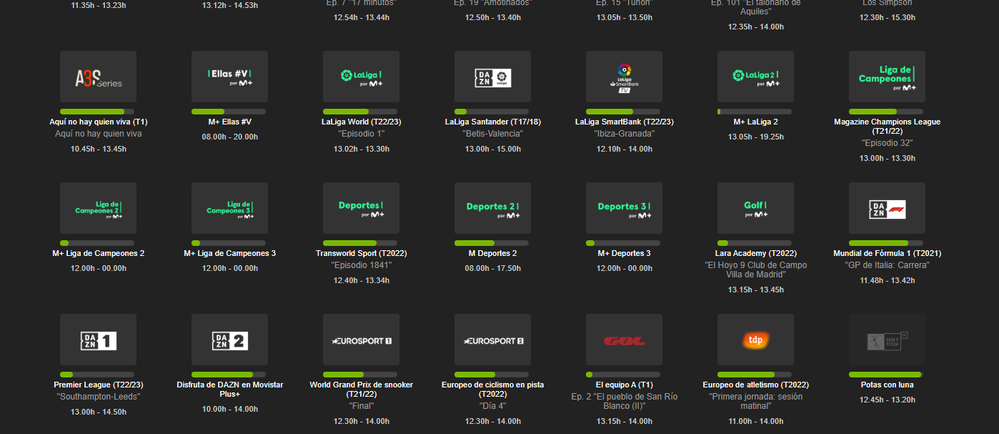This screenshot has width=999, height=434.
Task: Open Mundial de Fórmula 1 (T2021) title
Action: tap(887, 253)
